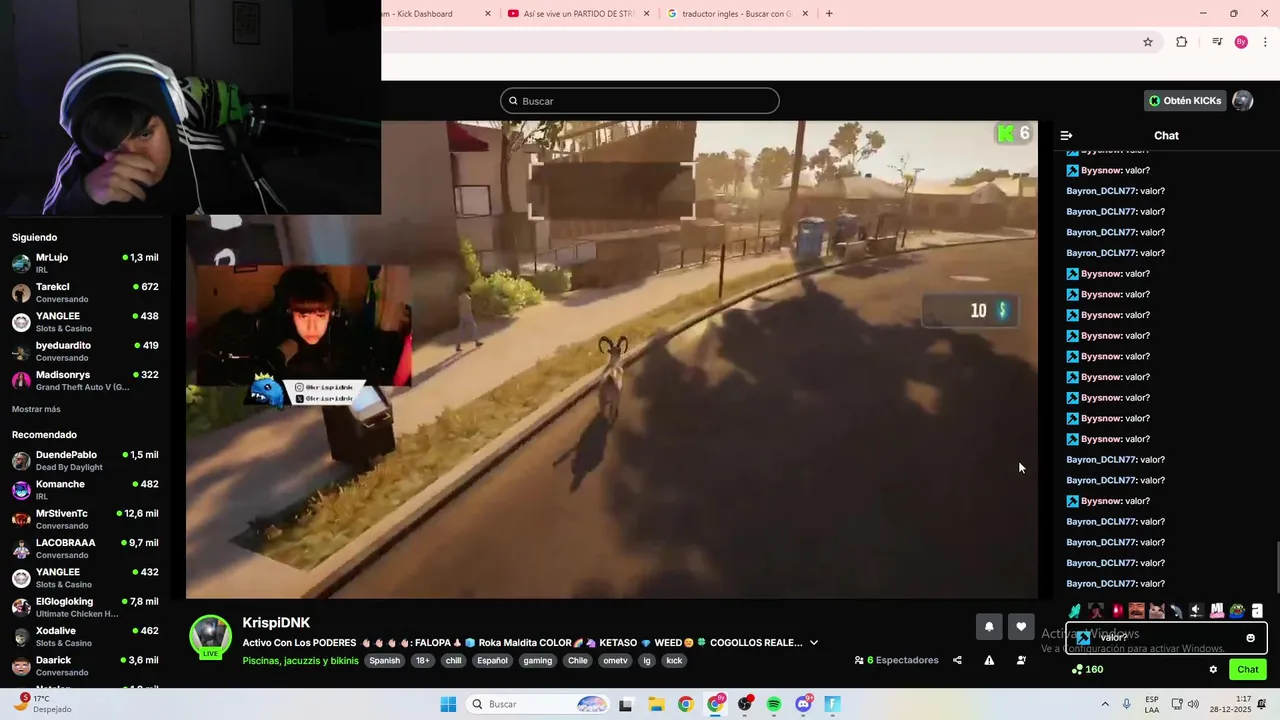Click the chat message input box

(1166, 637)
